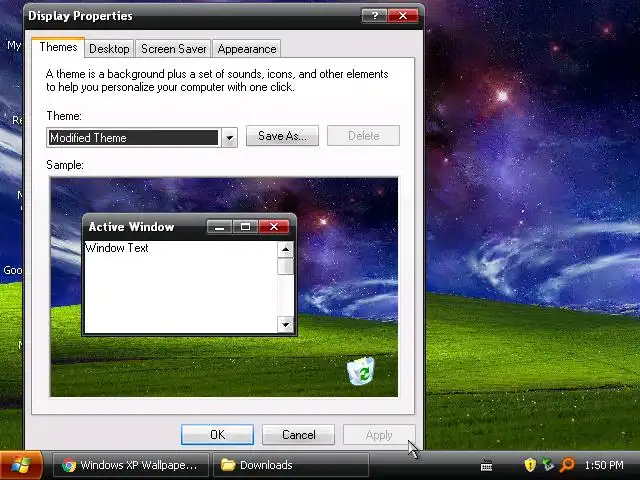Click the green arrows tray icon

click(548, 464)
